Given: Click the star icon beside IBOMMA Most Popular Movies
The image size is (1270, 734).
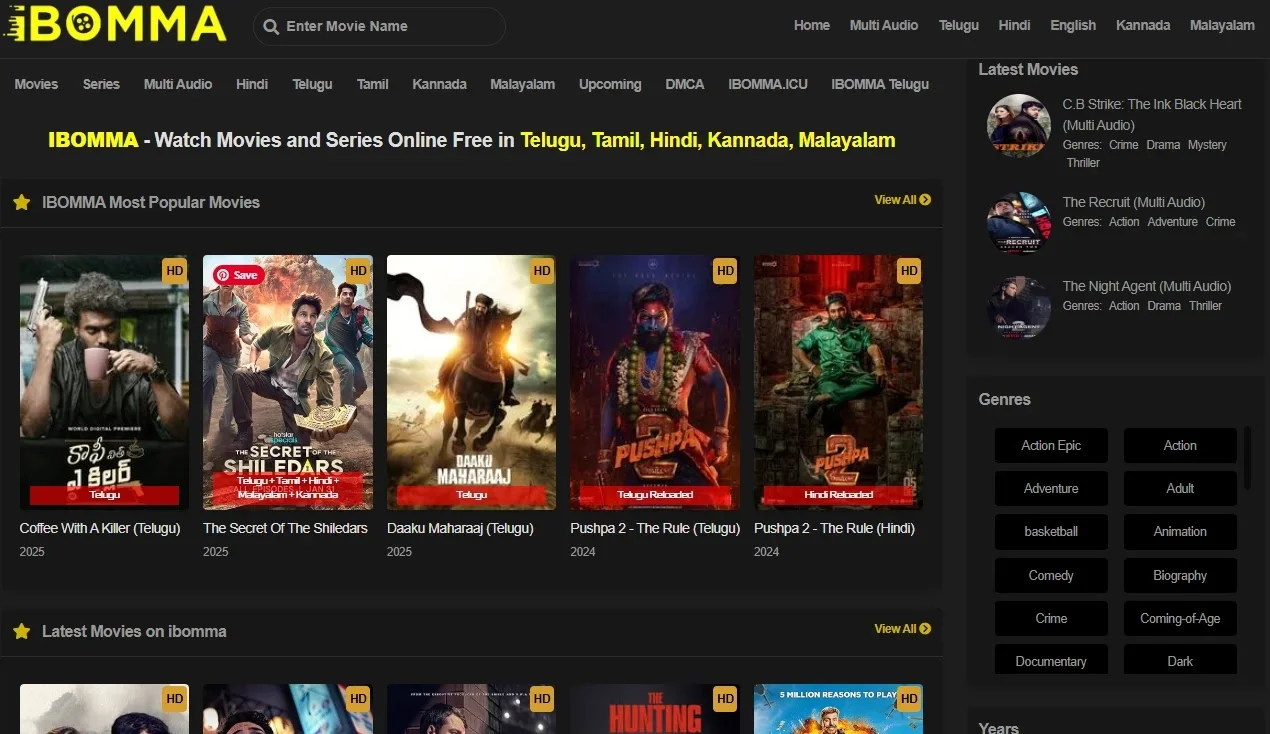Looking at the screenshot, I should pos(22,201).
